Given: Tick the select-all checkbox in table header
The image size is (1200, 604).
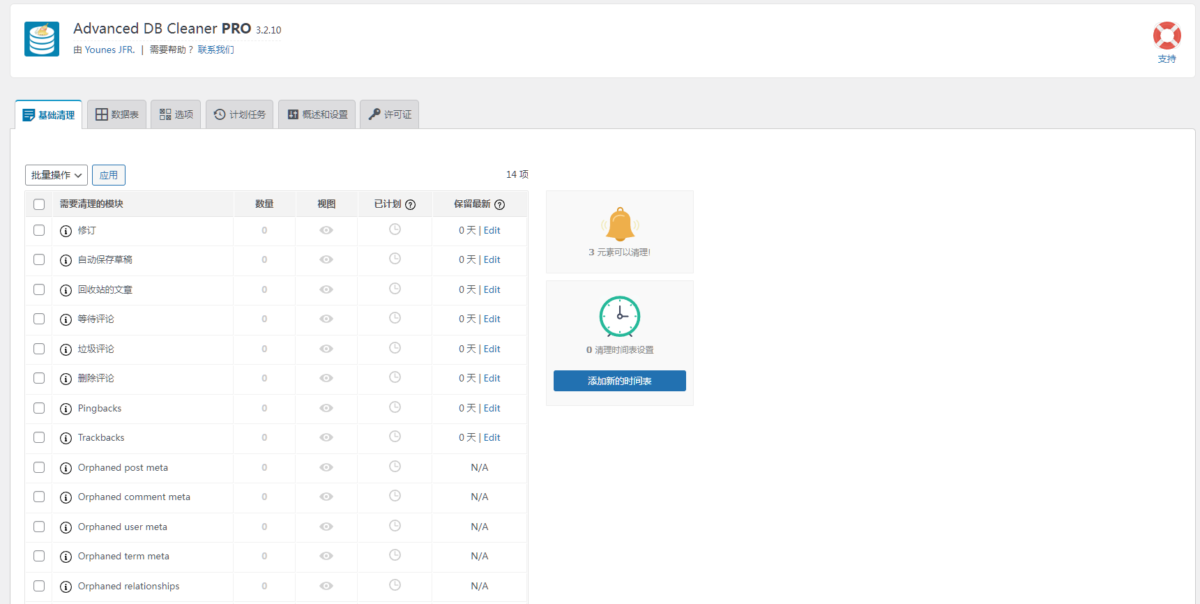Looking at the screenshot, I should (x=39, y=204).
